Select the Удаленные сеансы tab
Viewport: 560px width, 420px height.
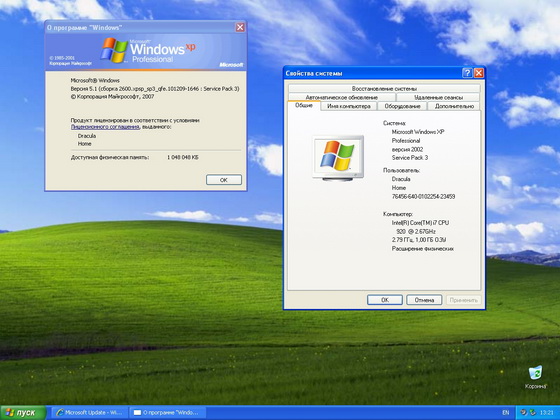point(438,97)
